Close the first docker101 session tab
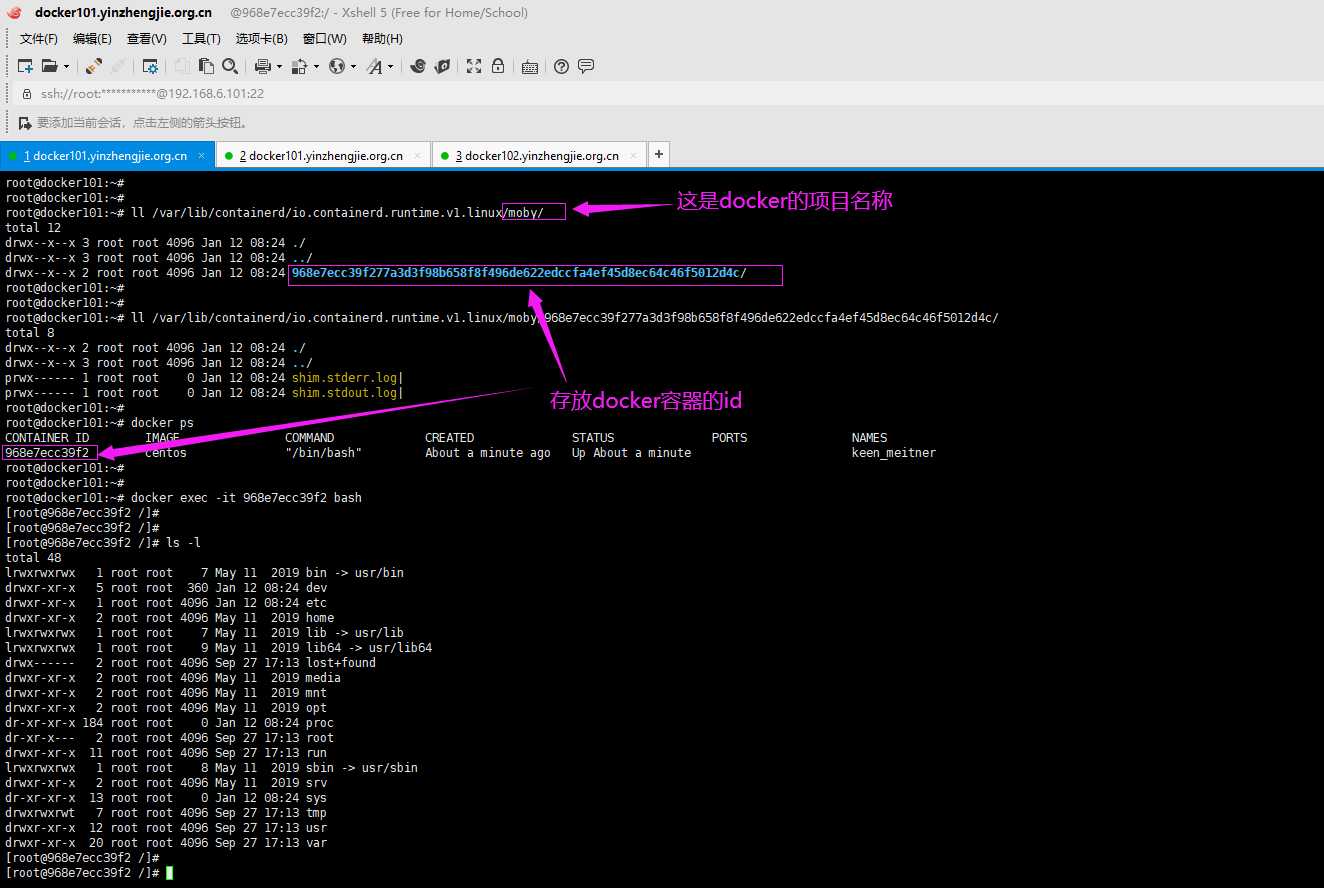The height and width of the screenshot is (888, 1324). (202, 156)
